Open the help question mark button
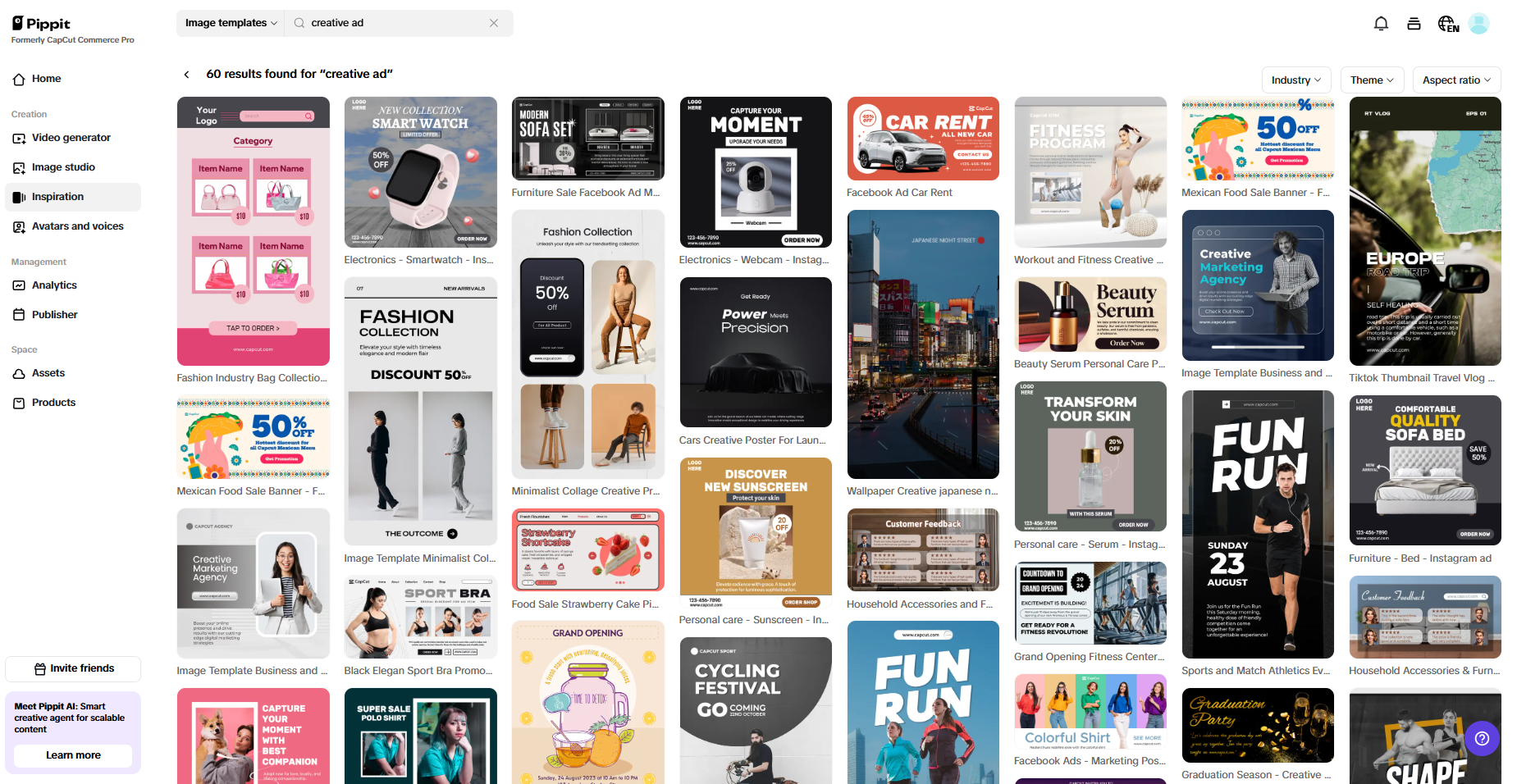1517x784 pixels. click(1482, 739)
